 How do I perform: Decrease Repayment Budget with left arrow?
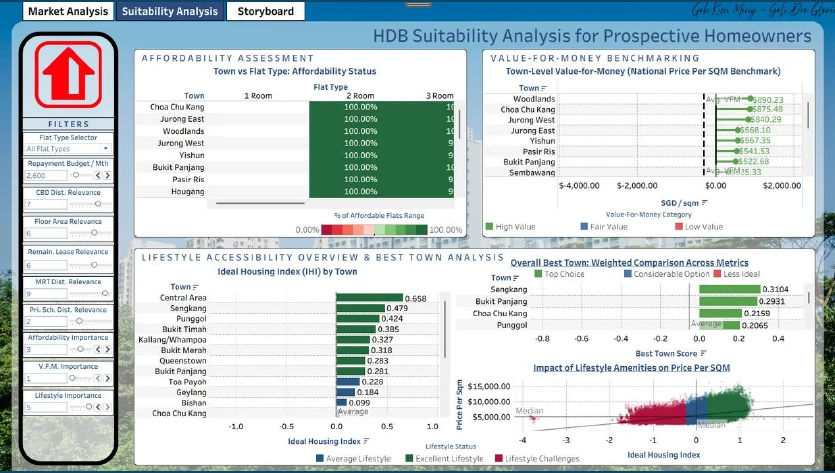[x=98, y=175]
